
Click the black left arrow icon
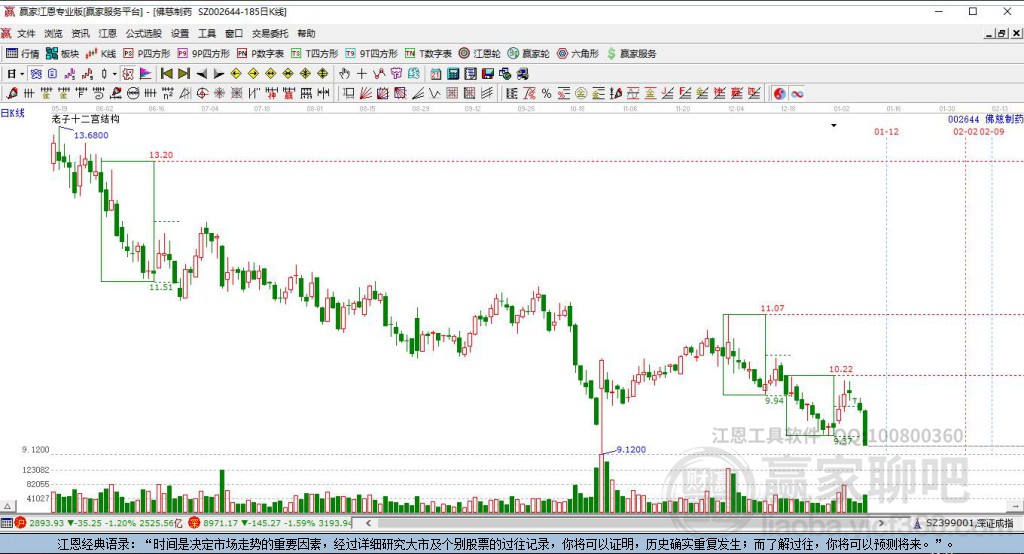click(x=201, y=74)
